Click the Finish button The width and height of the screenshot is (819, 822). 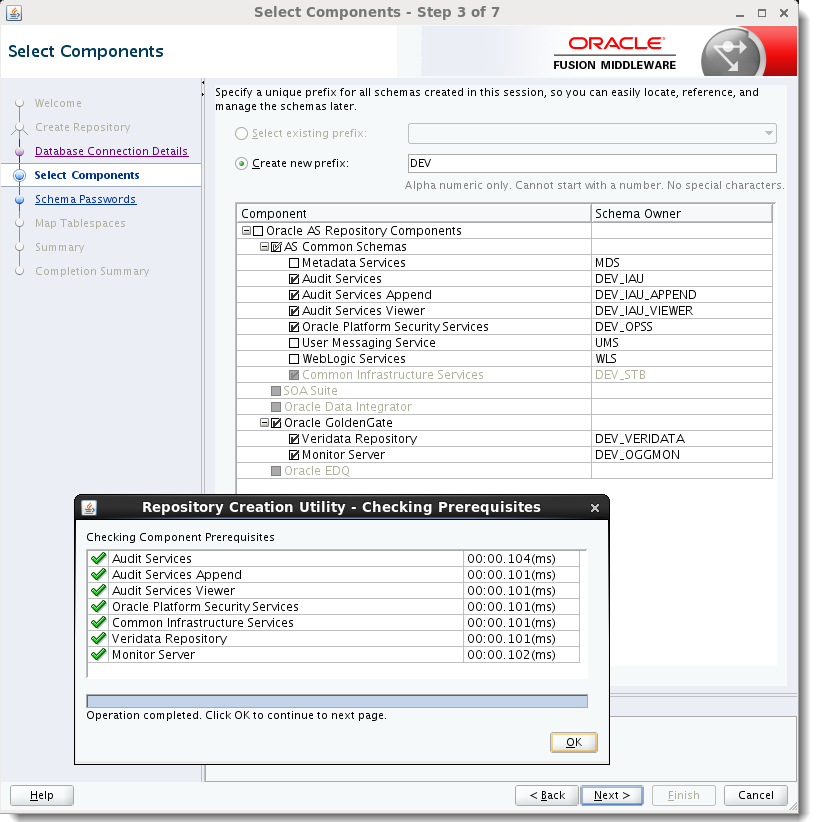pyautogui.click(x=684, y=795)
